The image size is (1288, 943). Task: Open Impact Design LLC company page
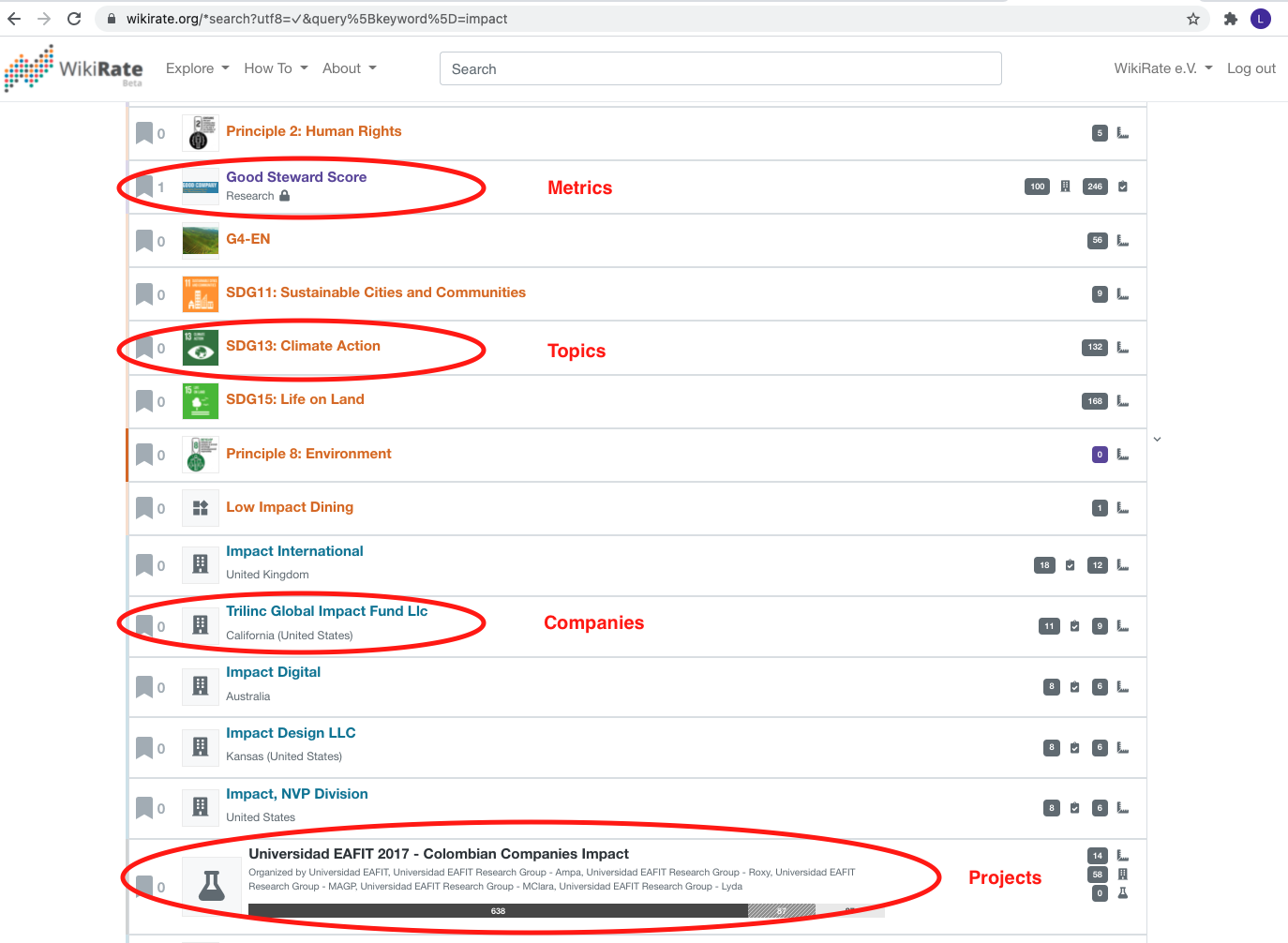(291, 733)
